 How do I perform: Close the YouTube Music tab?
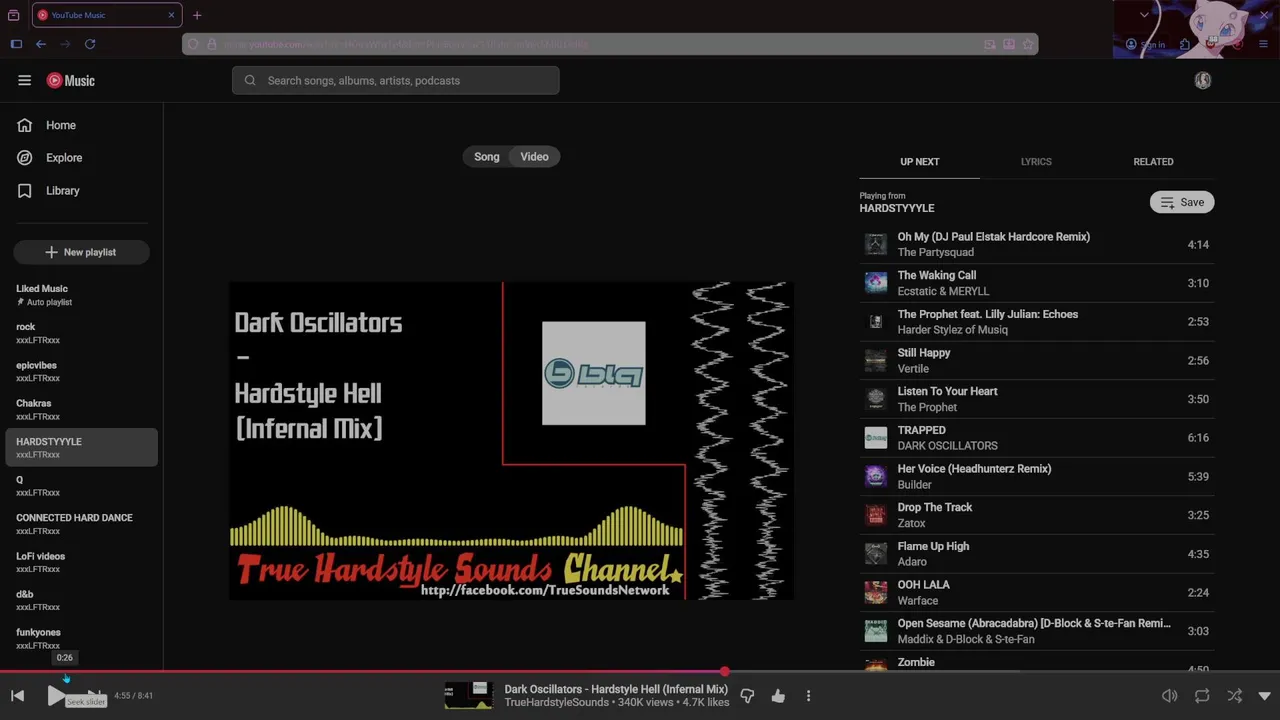[x=171, y=15]
